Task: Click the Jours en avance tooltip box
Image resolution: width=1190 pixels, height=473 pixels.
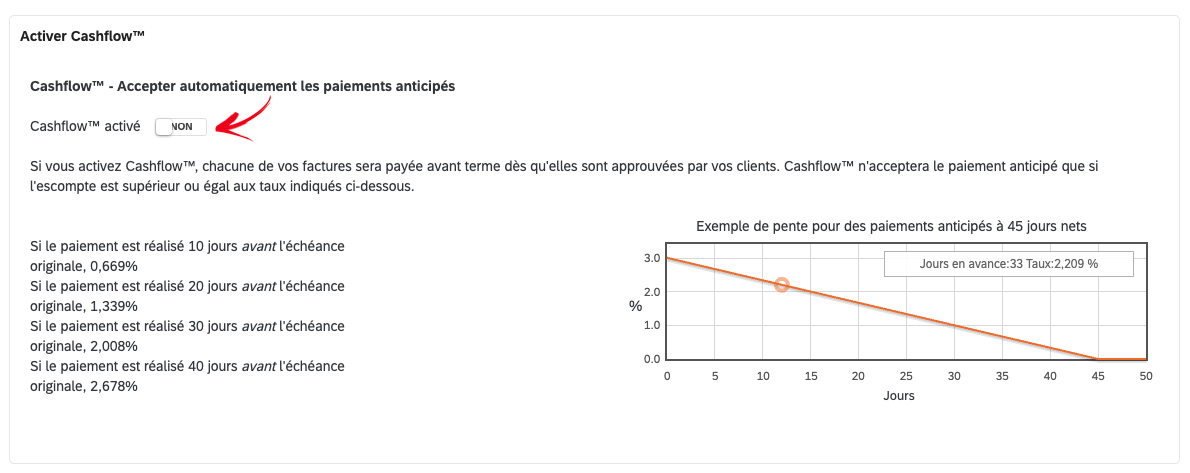Action: tap(1009, 264)
